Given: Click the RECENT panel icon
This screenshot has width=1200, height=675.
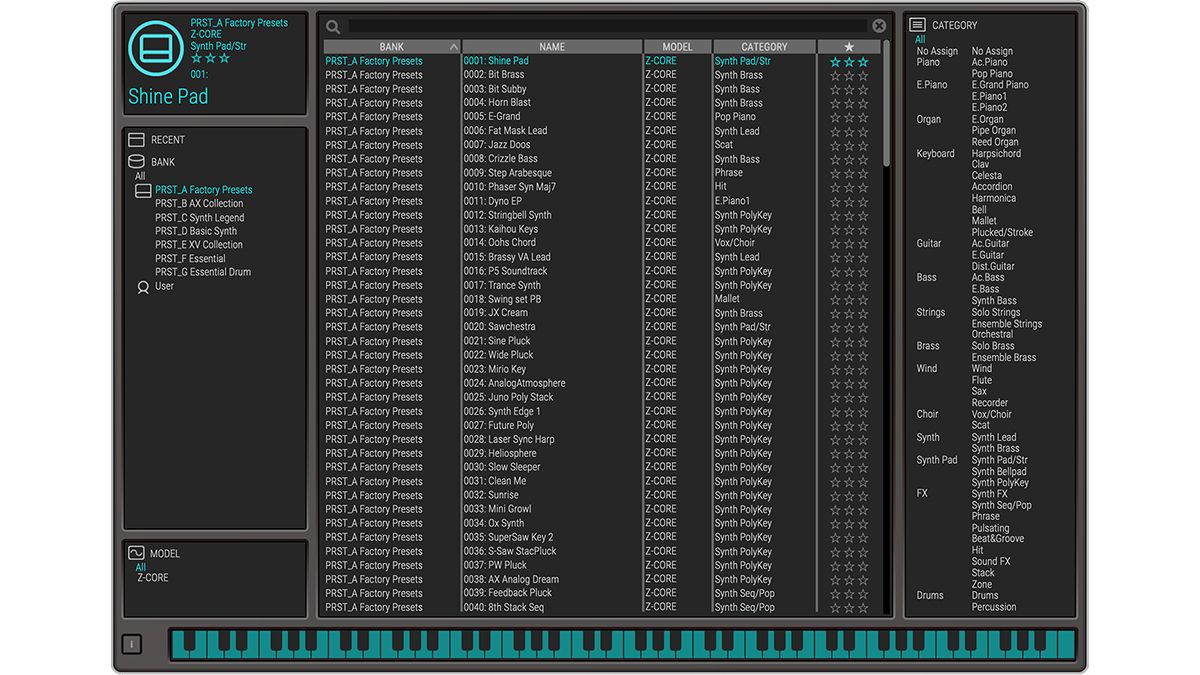Looking at the screenshot, I should pyautogui.click(x=136, y=140).
